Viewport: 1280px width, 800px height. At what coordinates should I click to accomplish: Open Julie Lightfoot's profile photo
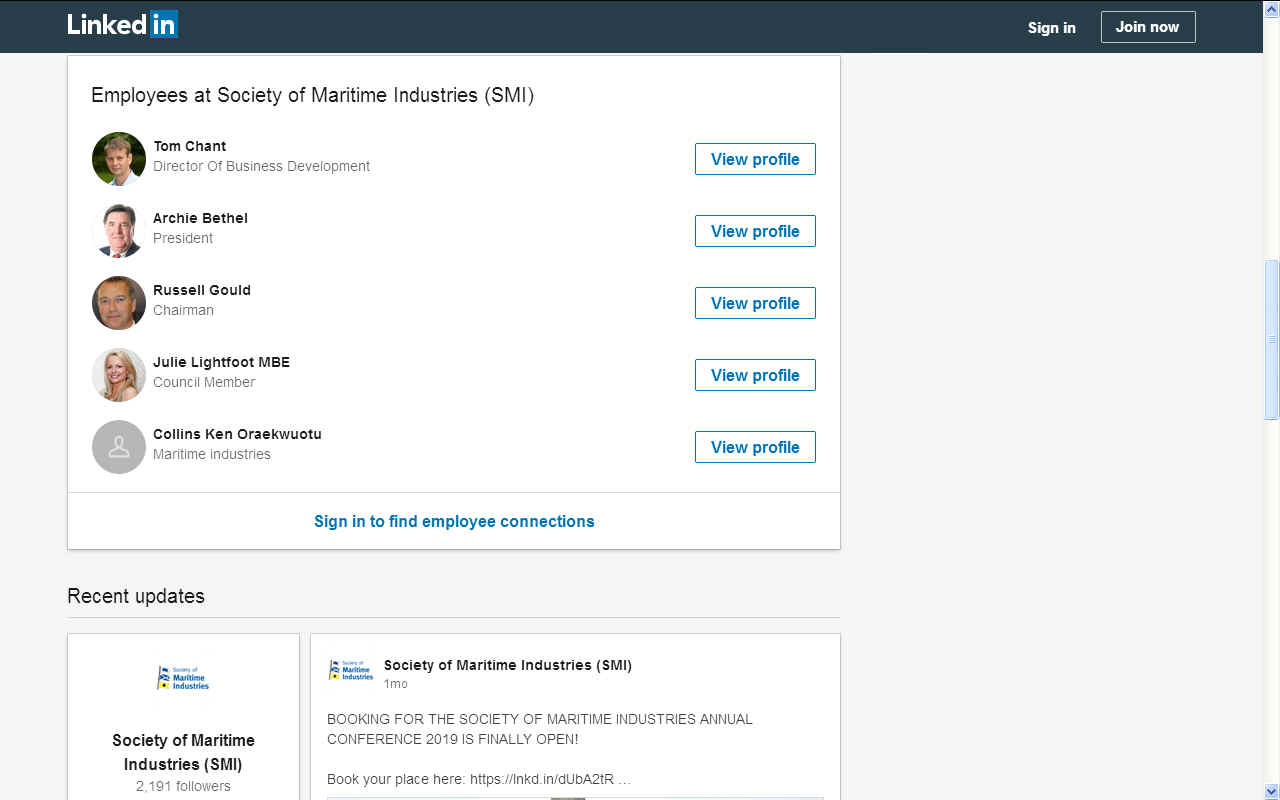(119, 375)
